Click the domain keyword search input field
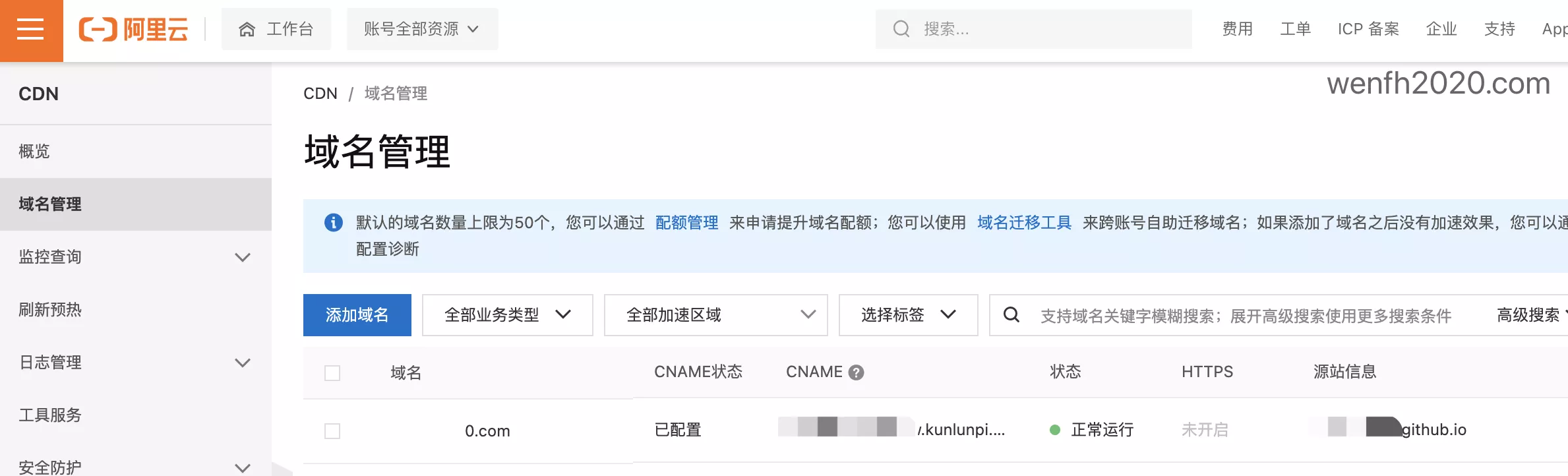1568x476 pixels. click(x=1245, y=316)
